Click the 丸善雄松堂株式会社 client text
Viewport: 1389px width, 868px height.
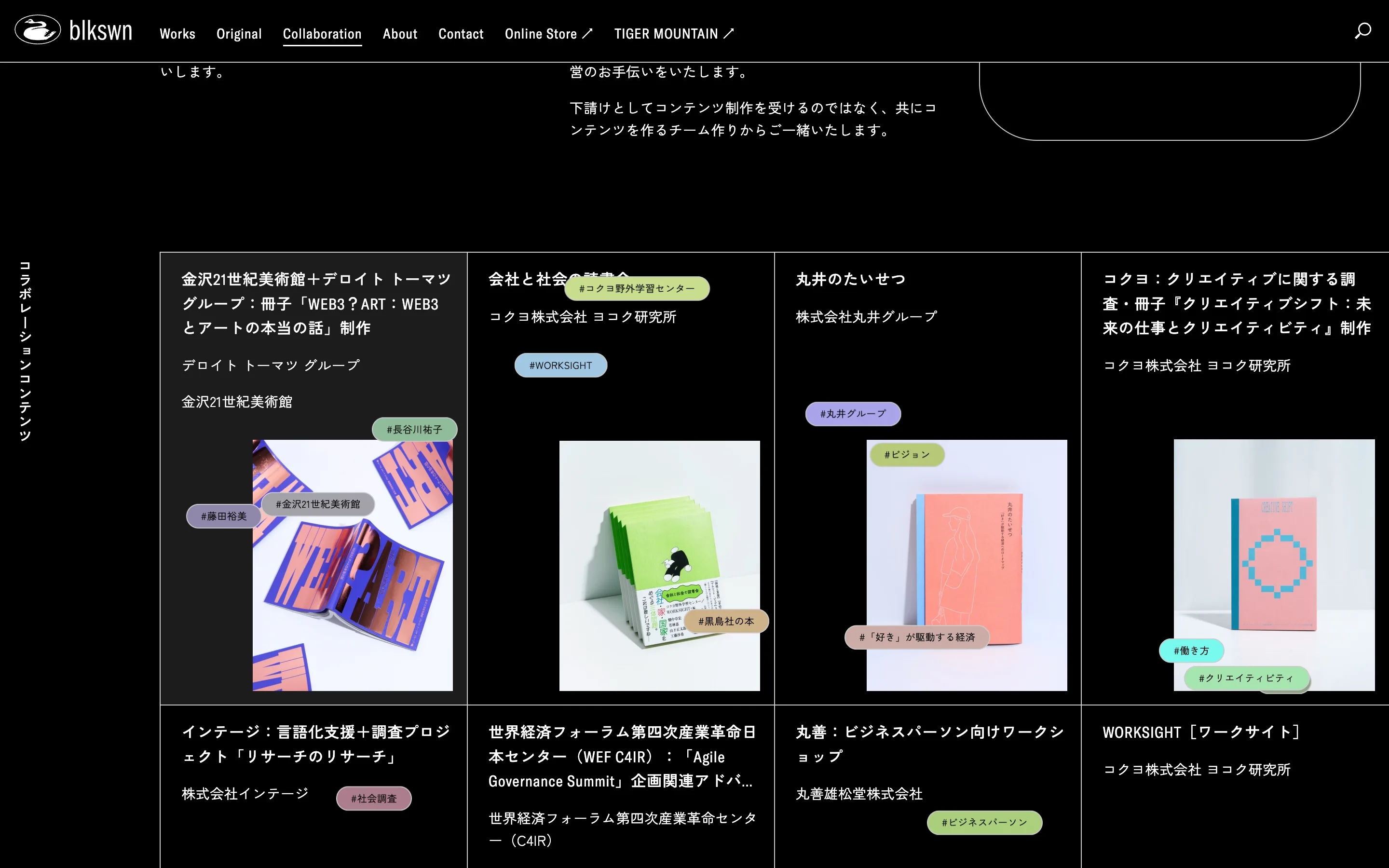point(859,794)
